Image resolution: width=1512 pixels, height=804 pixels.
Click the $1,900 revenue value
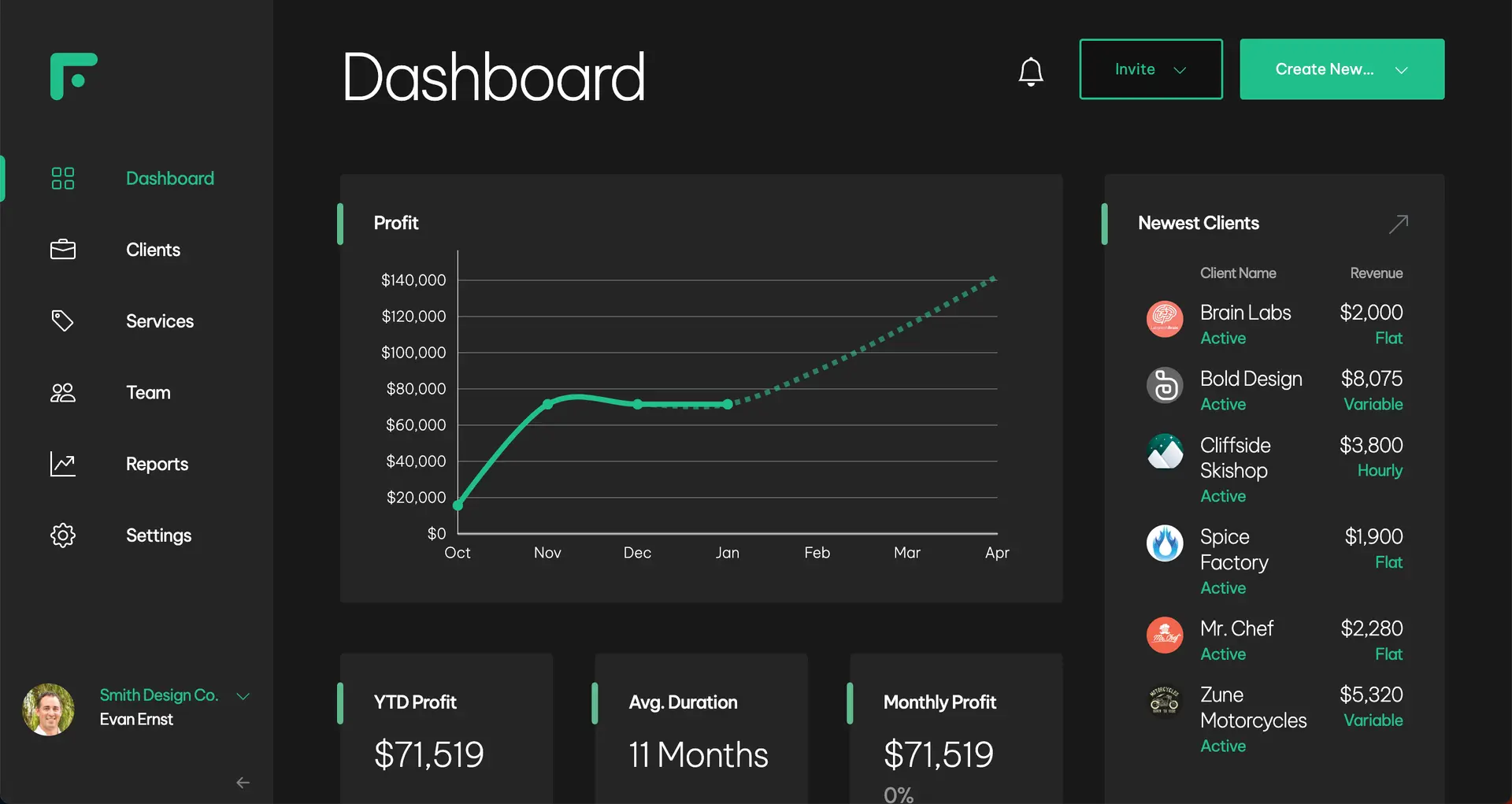pyautogui.click(x=1373, y=537)
